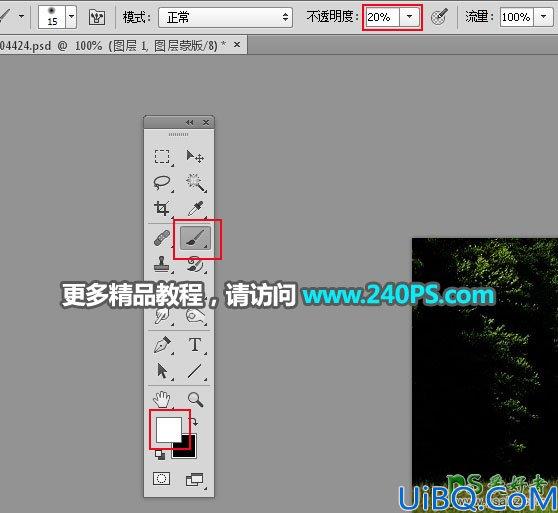Close the floating tools panel

206,122
